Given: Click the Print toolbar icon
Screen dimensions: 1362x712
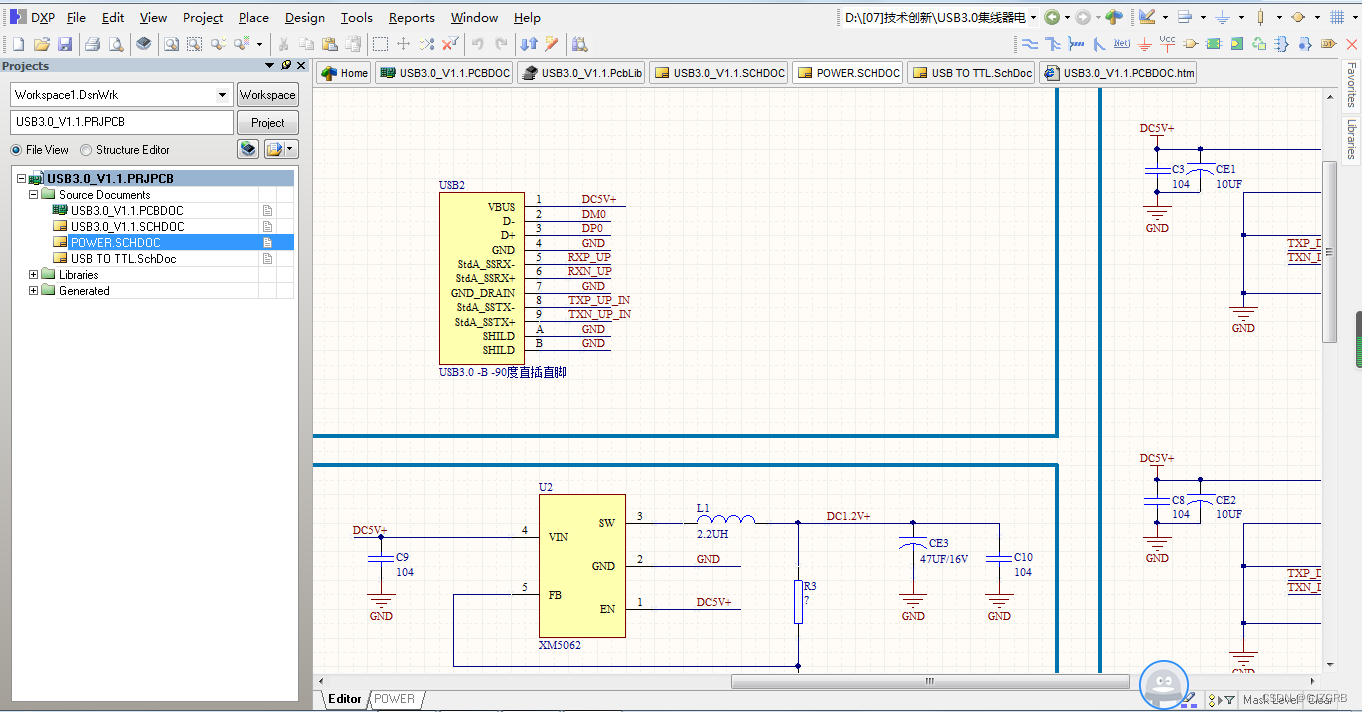Looking at the screenshot, I should pos(92,44).
